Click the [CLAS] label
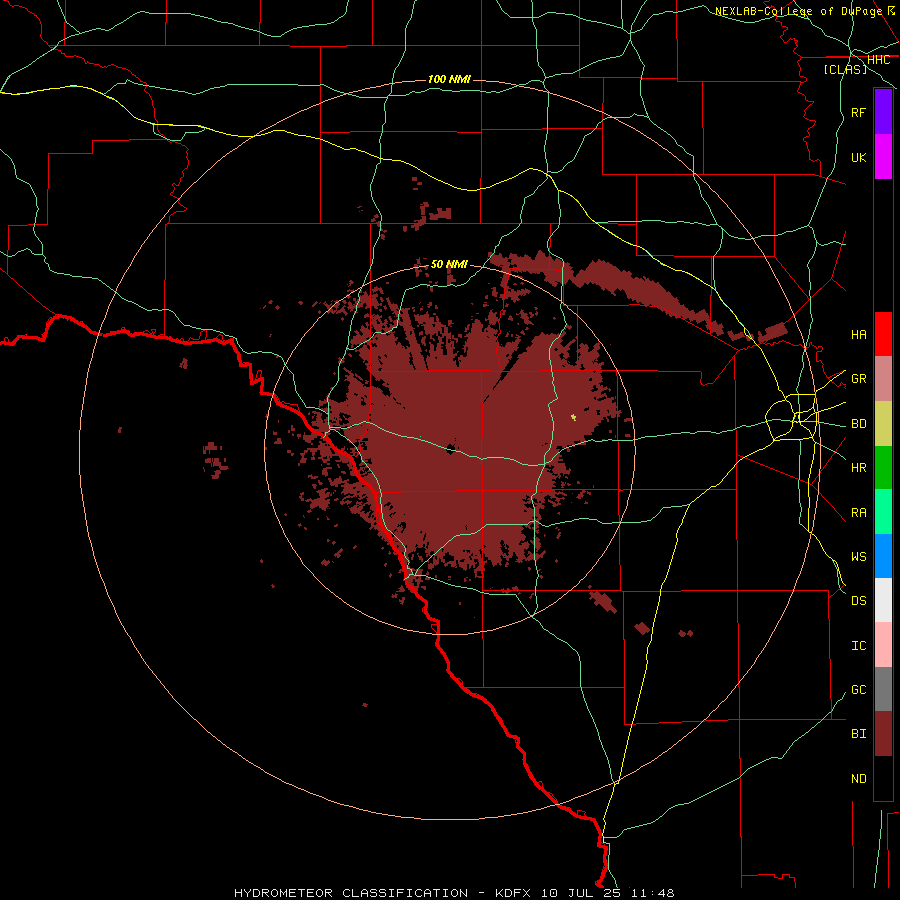The height and width of the screenshot is (900, 900). [845, 69]
